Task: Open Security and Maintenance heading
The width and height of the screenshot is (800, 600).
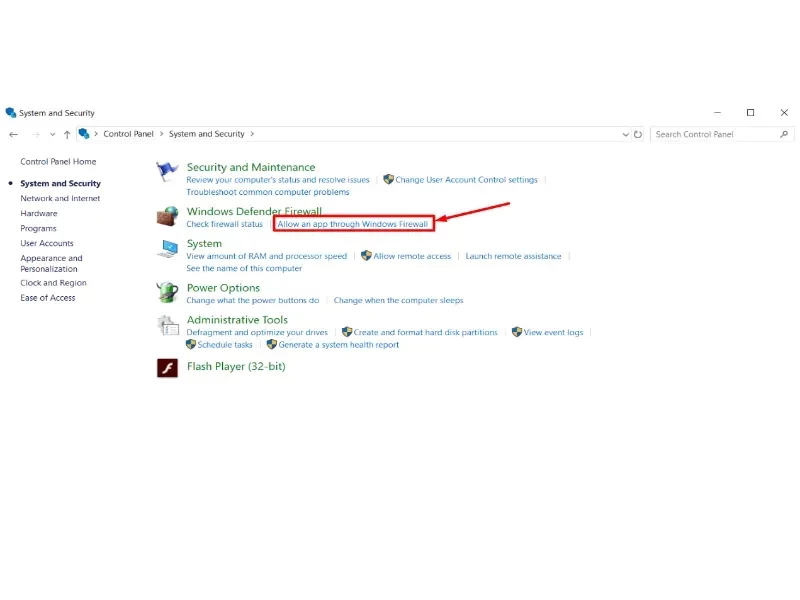Action: click(x=251, y=167)
